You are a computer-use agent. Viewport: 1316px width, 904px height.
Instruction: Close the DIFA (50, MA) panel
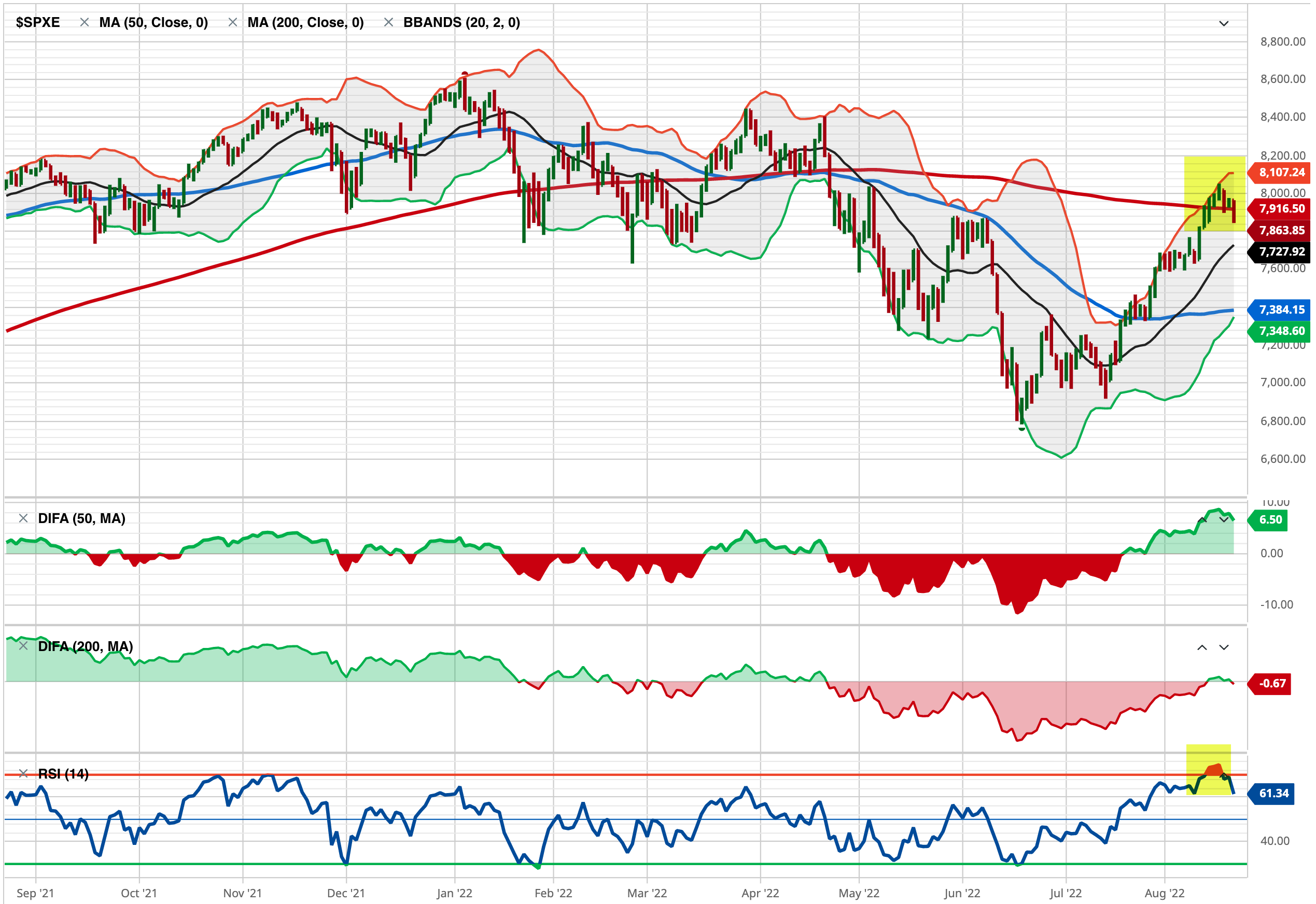click(x=23, y=519)
